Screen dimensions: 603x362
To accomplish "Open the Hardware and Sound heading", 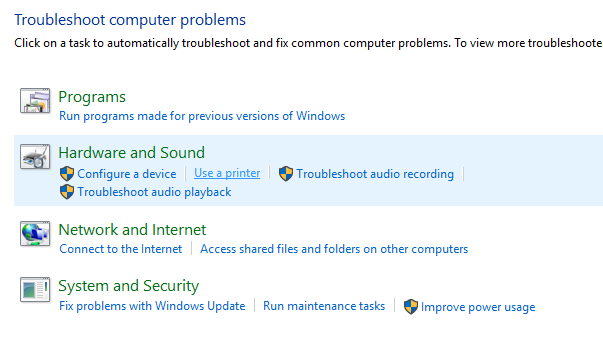I will [x=132, y=153].
